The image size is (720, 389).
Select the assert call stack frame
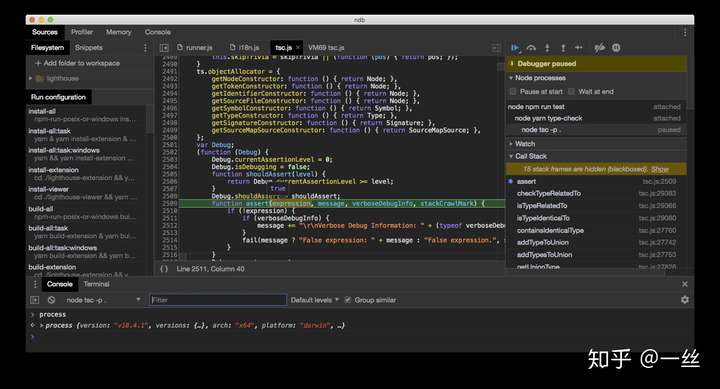pos(596,181)
